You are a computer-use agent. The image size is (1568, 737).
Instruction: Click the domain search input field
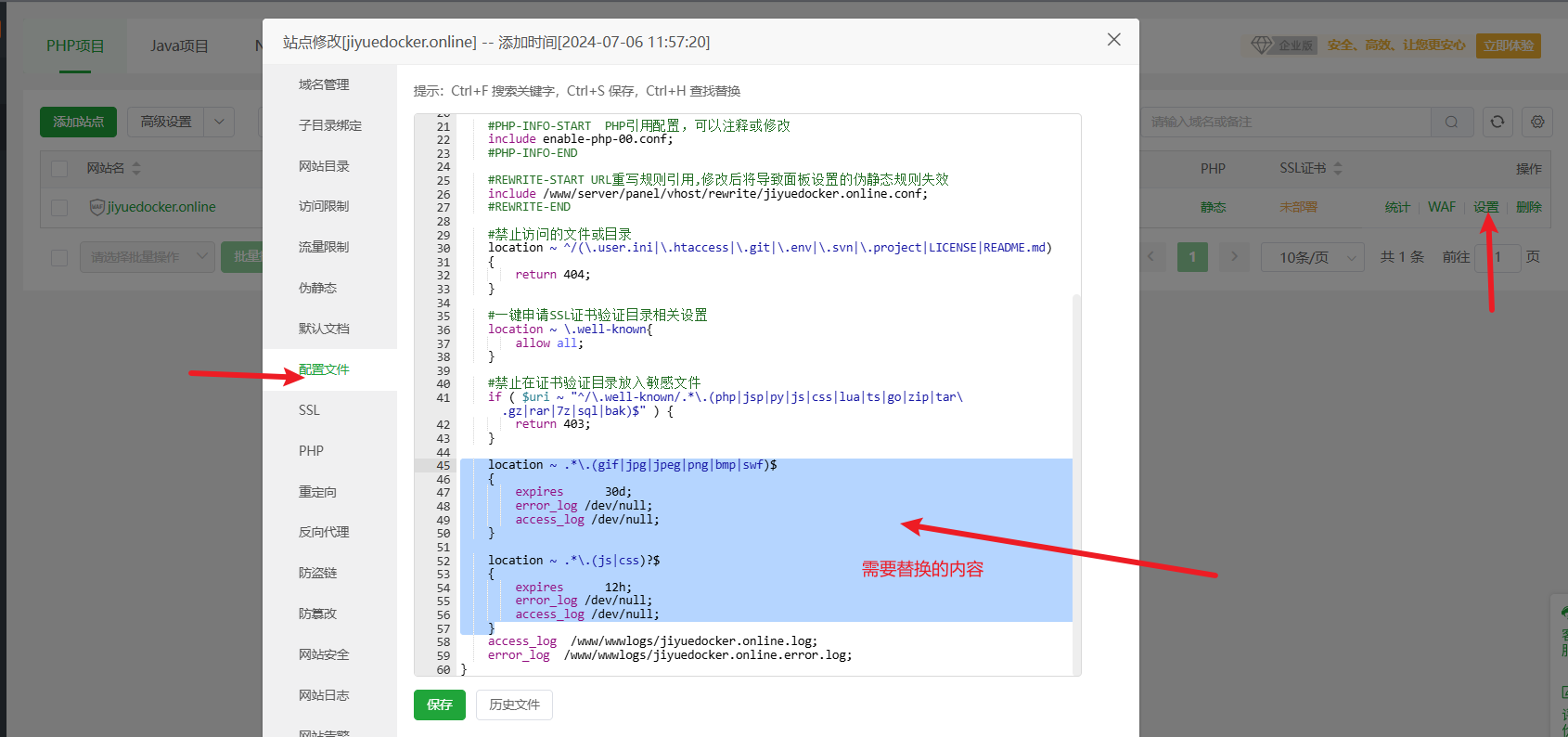click(x=1286, y=122)
